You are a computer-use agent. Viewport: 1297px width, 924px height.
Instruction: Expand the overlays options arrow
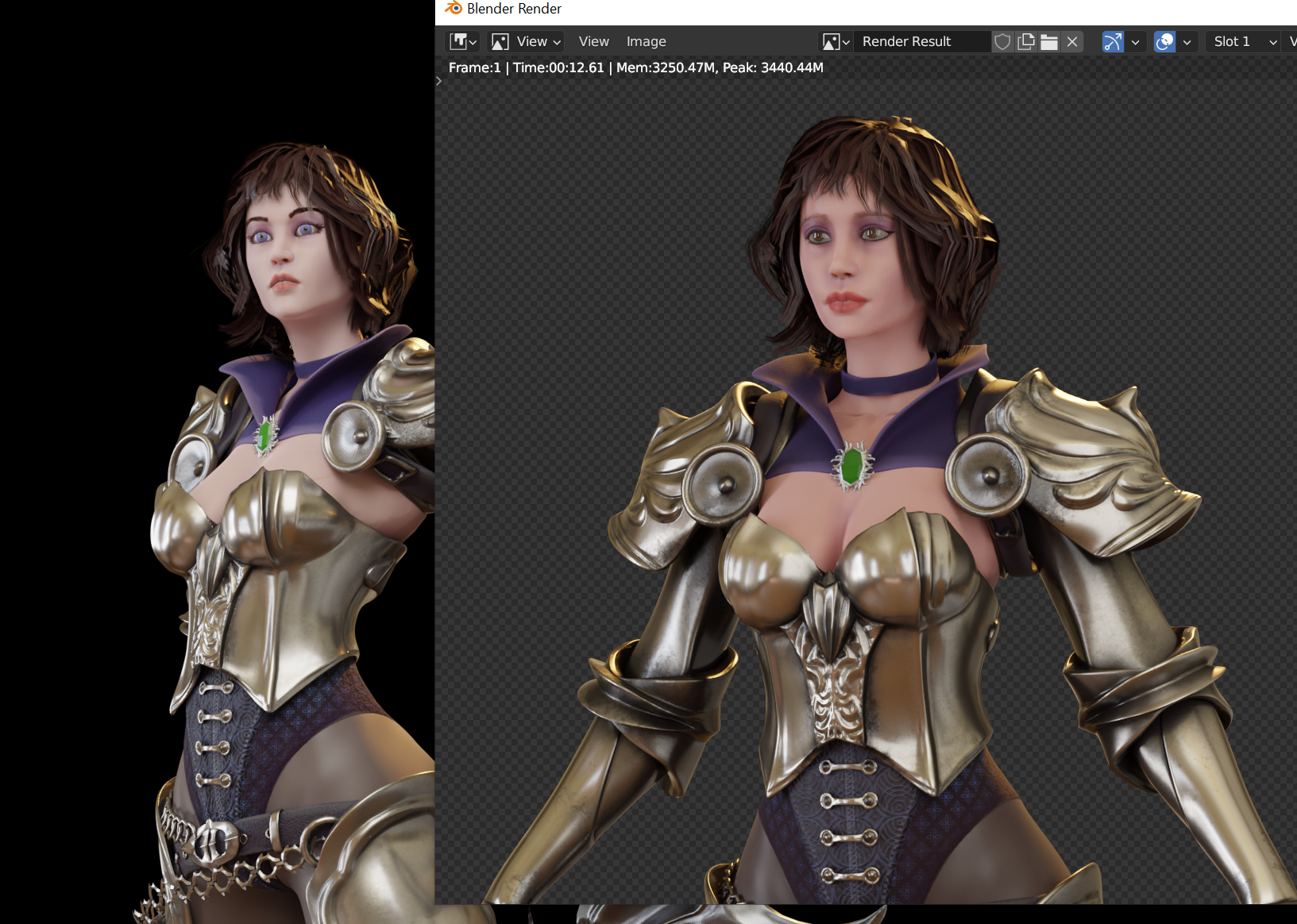[x=1187, y=41]
